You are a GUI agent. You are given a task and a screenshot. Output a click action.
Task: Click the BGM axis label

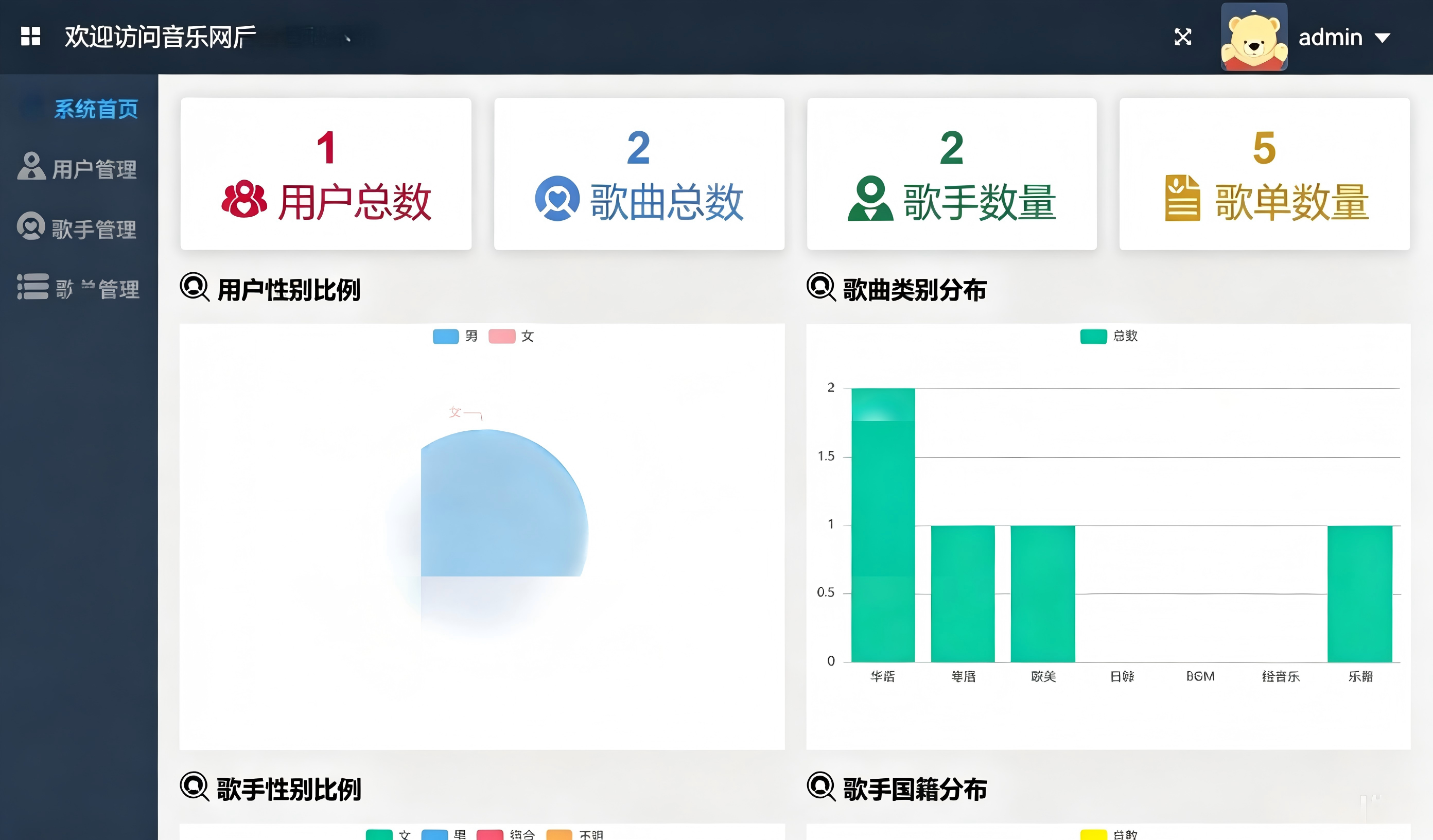click(x=1200, y=676)
